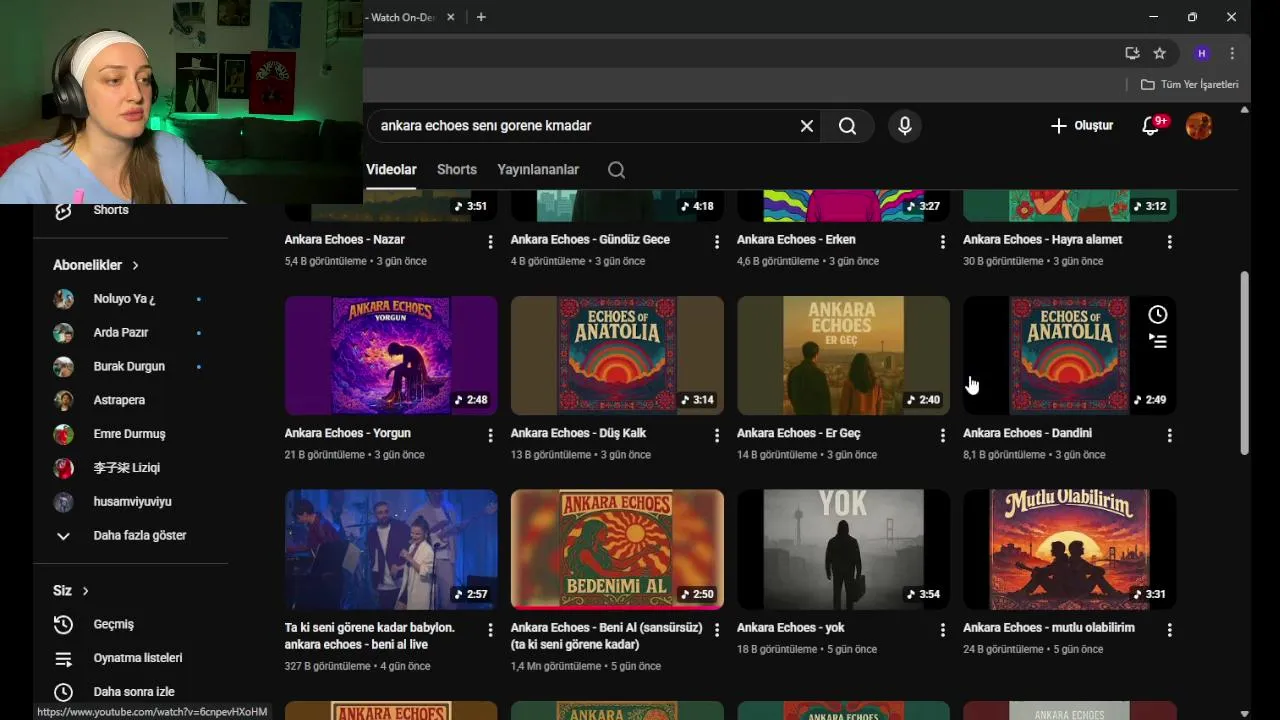
Task: Open a new browser tab with plus icon
Action: pyautogui.click(x=481, y=17)
